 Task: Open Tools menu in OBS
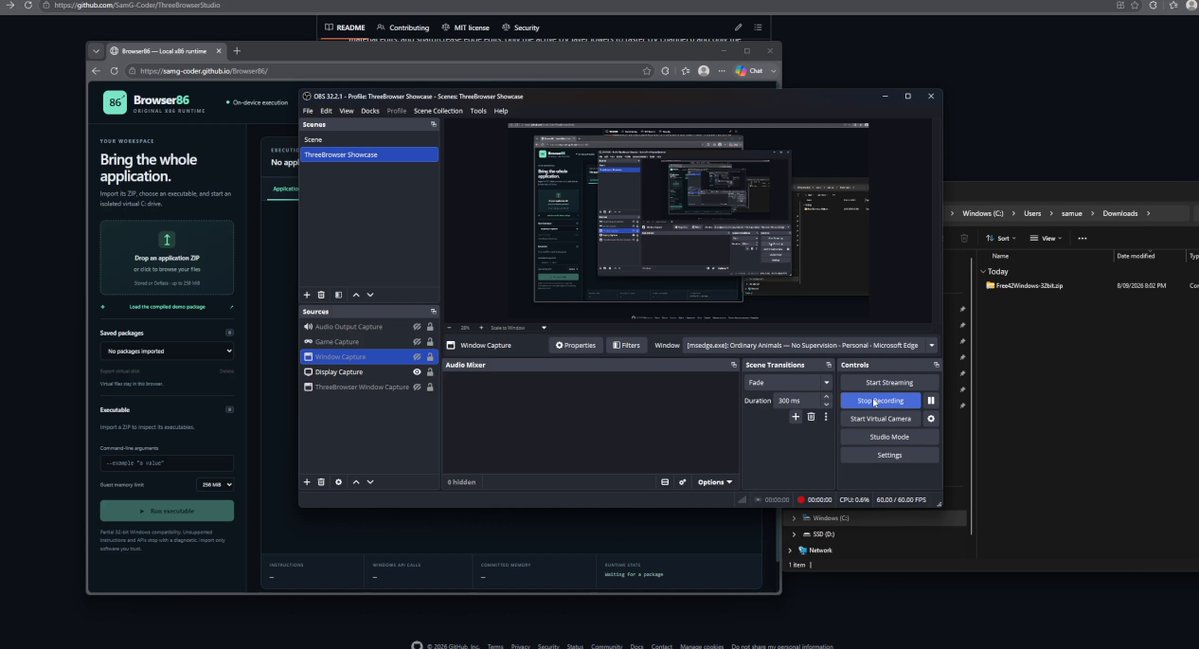tap(478, 111)
